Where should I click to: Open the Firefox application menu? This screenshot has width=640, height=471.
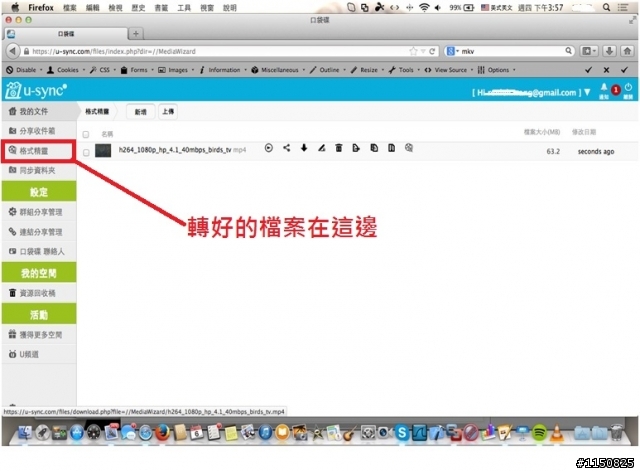41,7
